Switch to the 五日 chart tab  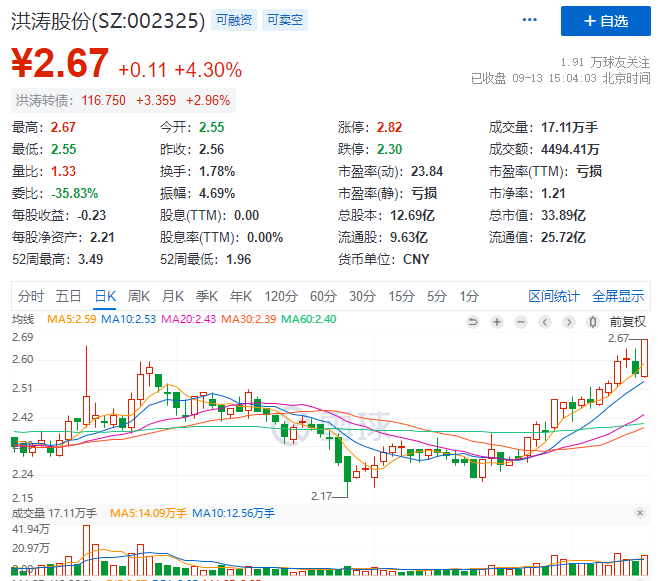click(x=68, y=296)
